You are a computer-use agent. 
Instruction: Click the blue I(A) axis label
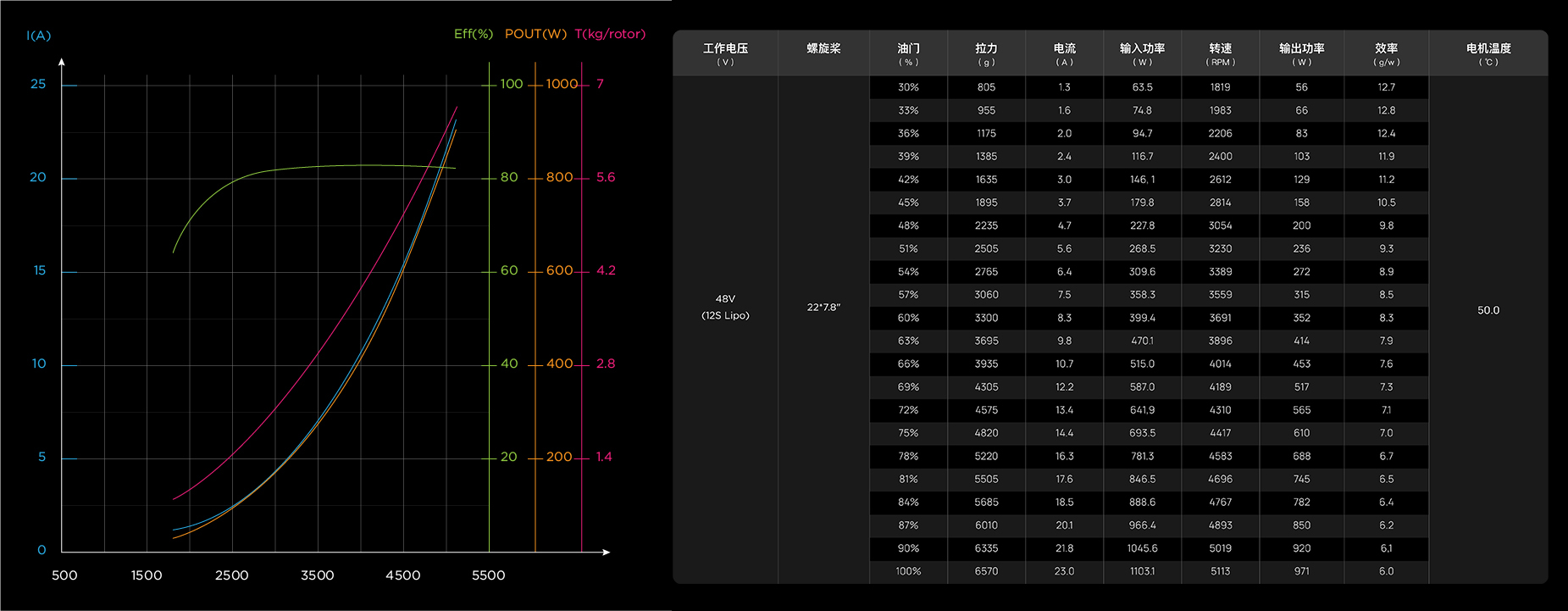[x=39, y=36]
